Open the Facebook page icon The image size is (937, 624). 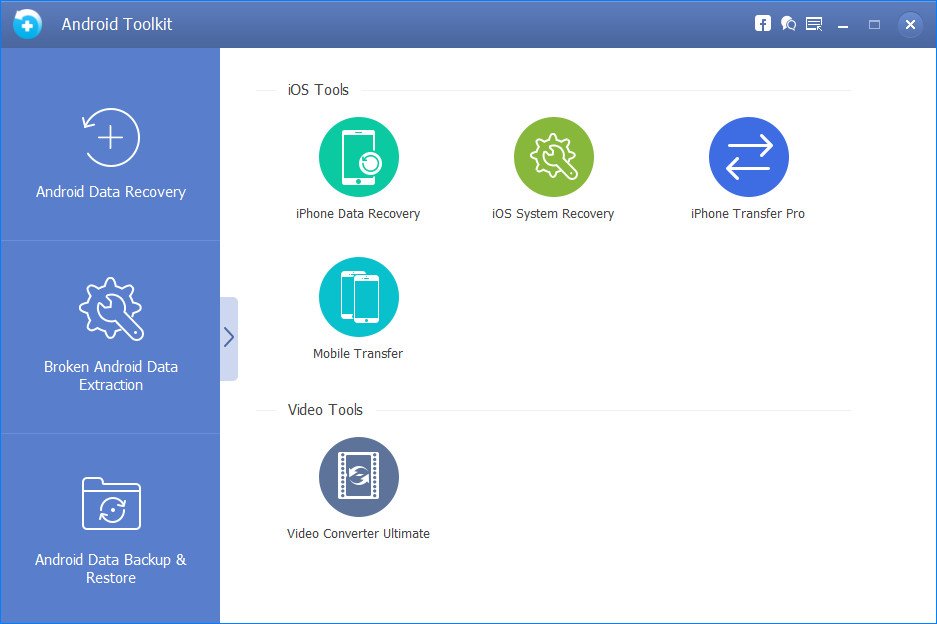[x=763, y=24]
